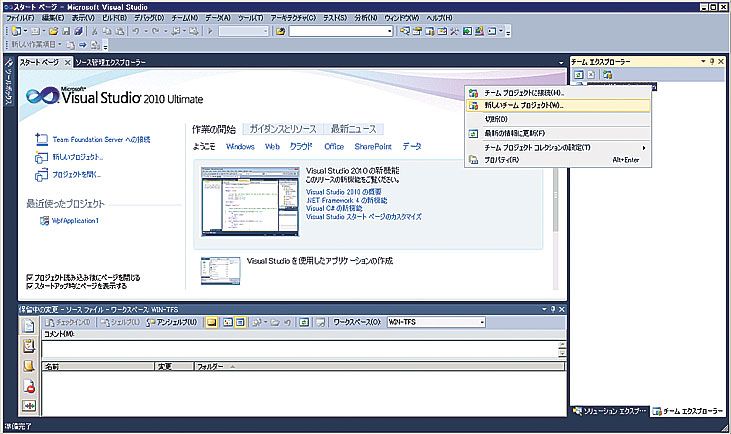Viewport: 731px width, 434px height.
Task: Click the Cut scissors icon
Action: 95,31
